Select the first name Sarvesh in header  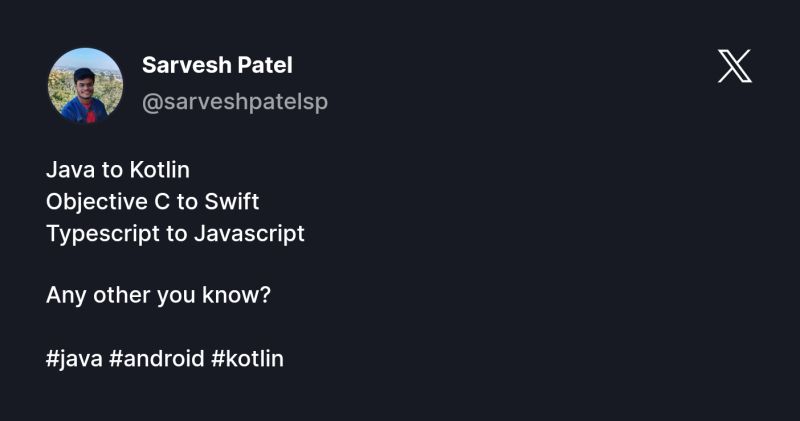187,65
